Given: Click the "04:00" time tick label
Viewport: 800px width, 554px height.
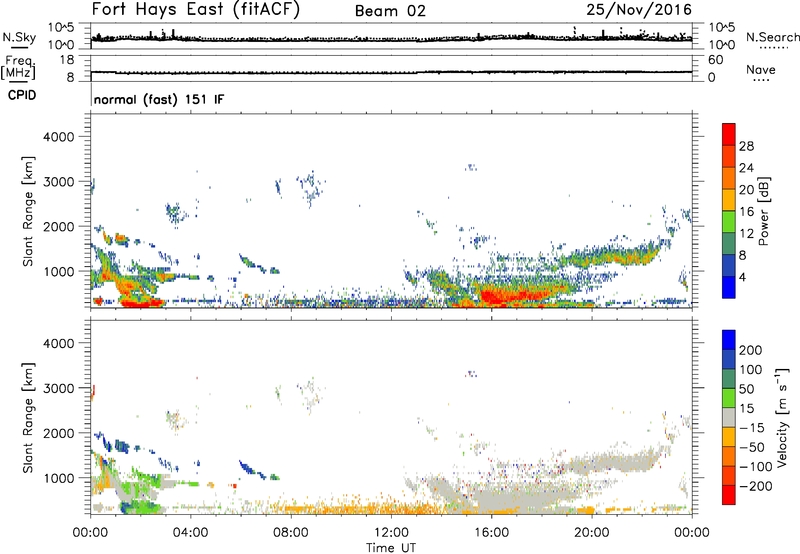Looking at the screenshot, I should [190, 533].
